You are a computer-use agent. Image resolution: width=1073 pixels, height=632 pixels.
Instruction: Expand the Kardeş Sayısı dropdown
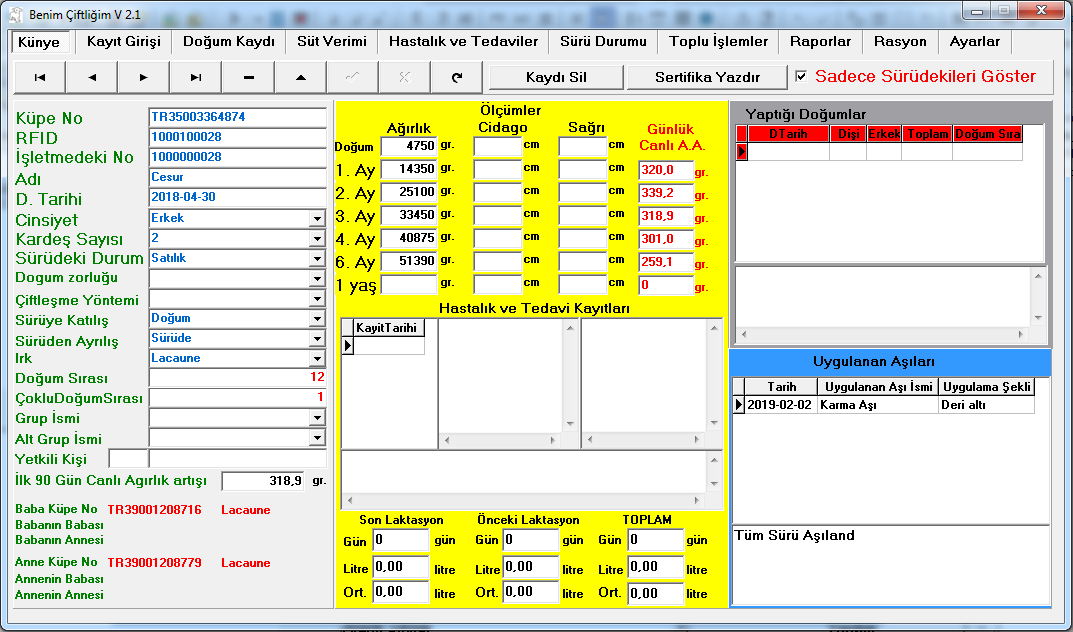pos(317,238)
